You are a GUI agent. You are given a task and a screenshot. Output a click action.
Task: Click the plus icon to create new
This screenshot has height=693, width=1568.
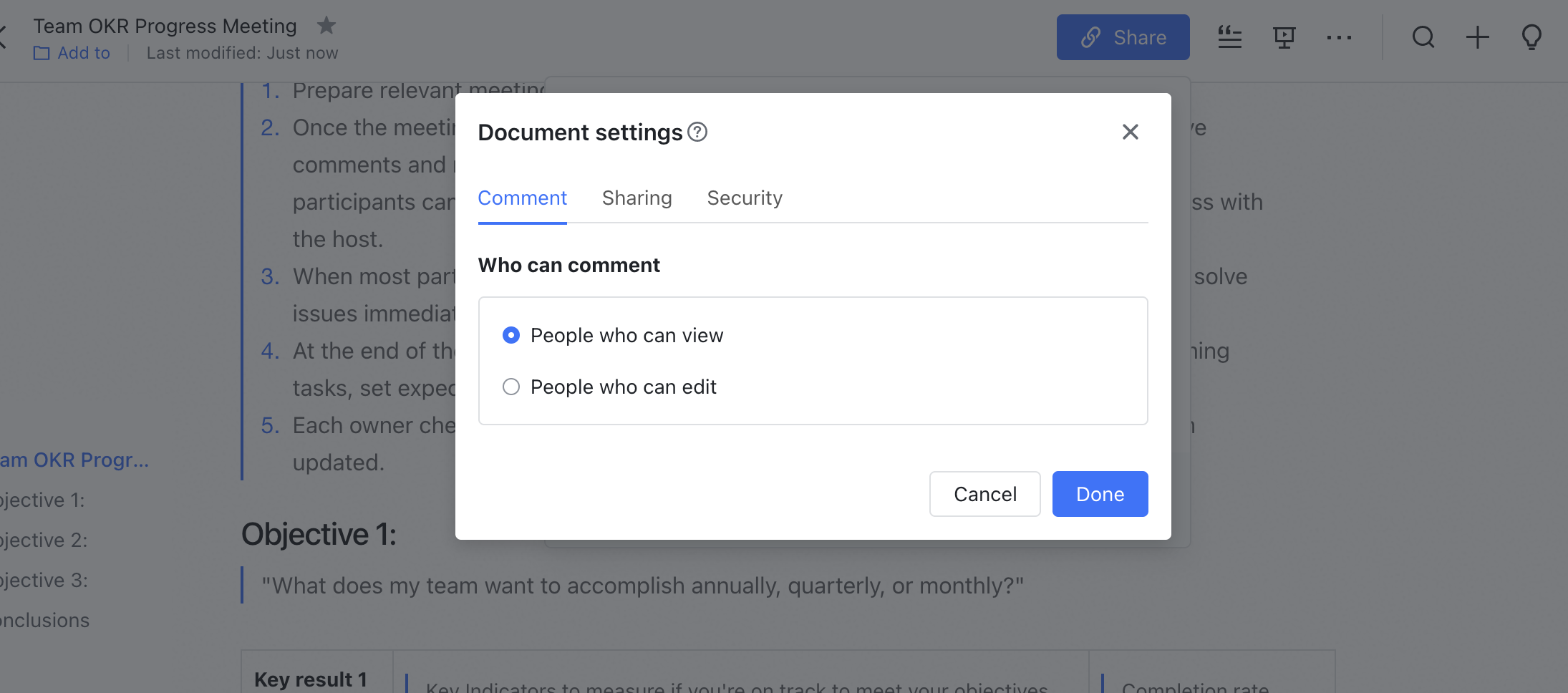tap(1476, 38)
